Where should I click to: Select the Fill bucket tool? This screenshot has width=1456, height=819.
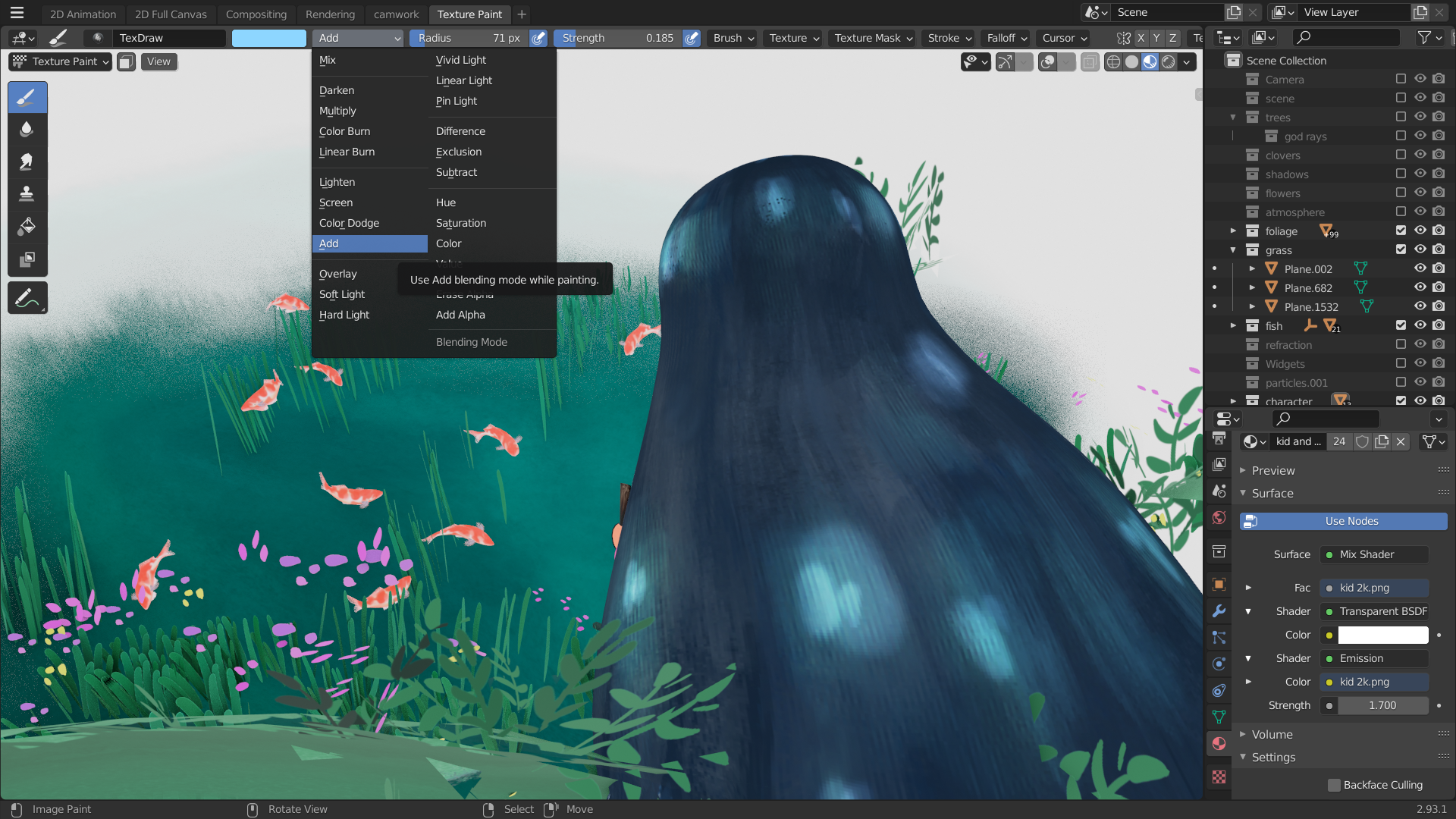pyautogui.click(x=27, y=227)
